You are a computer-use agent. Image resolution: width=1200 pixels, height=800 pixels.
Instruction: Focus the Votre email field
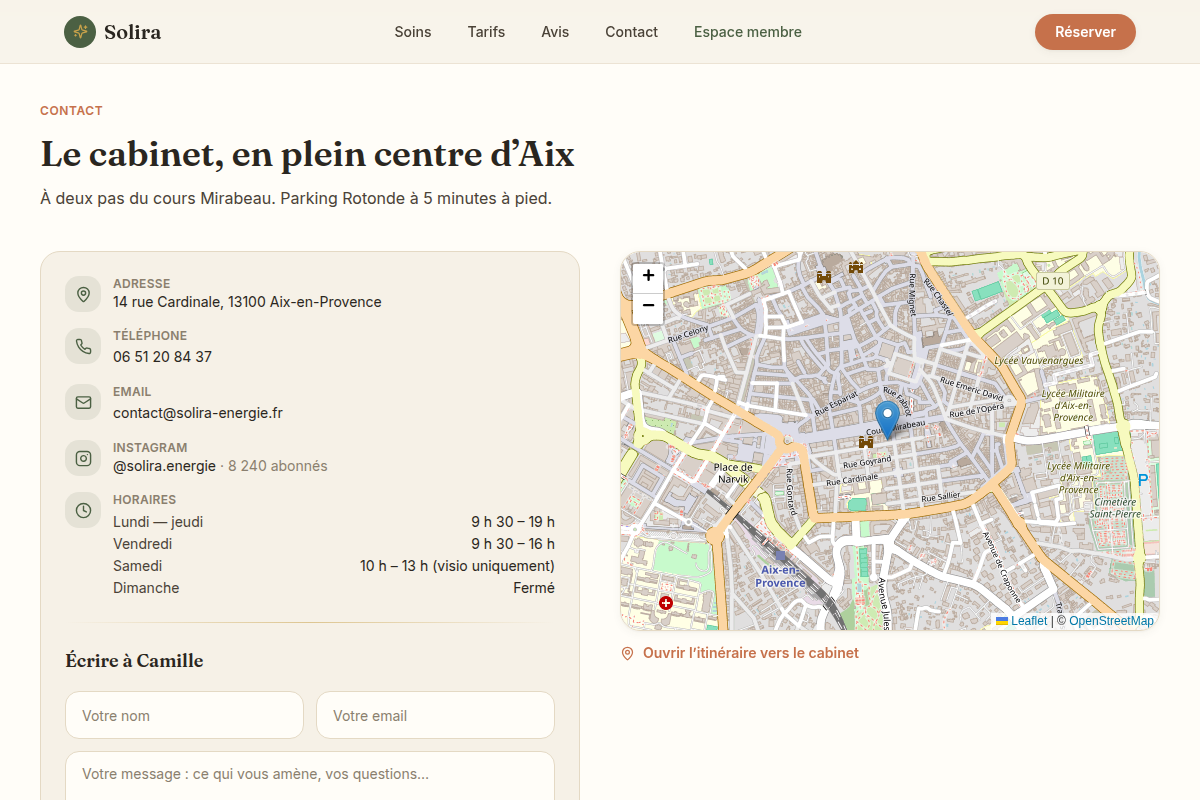(x=435, y=715)
